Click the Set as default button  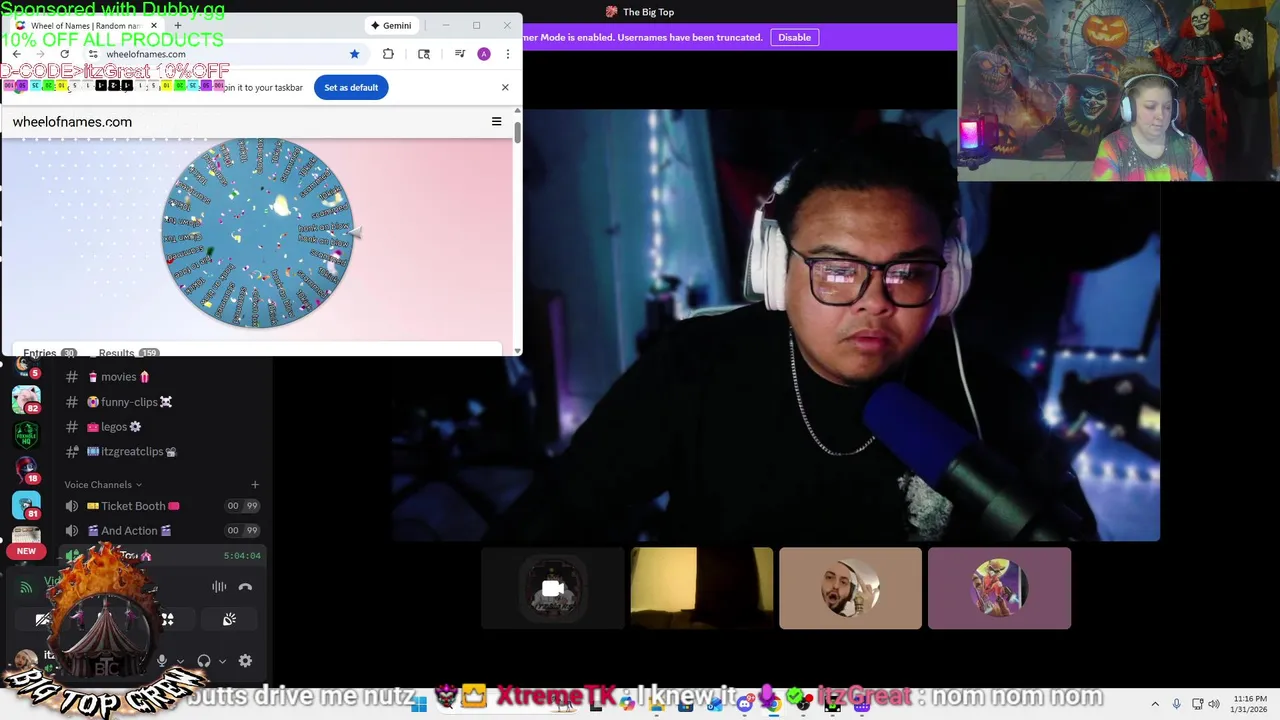[351, 87]
